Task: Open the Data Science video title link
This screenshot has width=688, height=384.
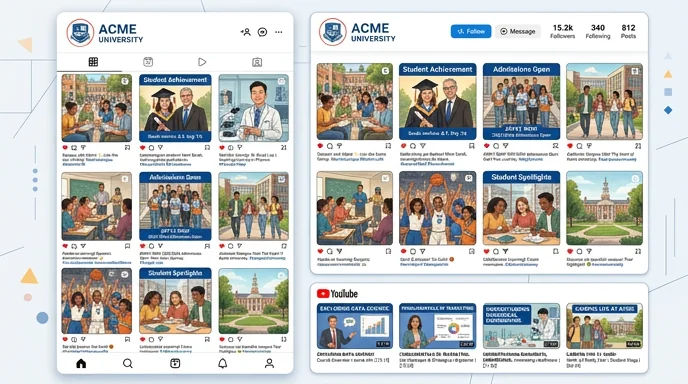Action: pyautogui.click(x=346, y=354)
